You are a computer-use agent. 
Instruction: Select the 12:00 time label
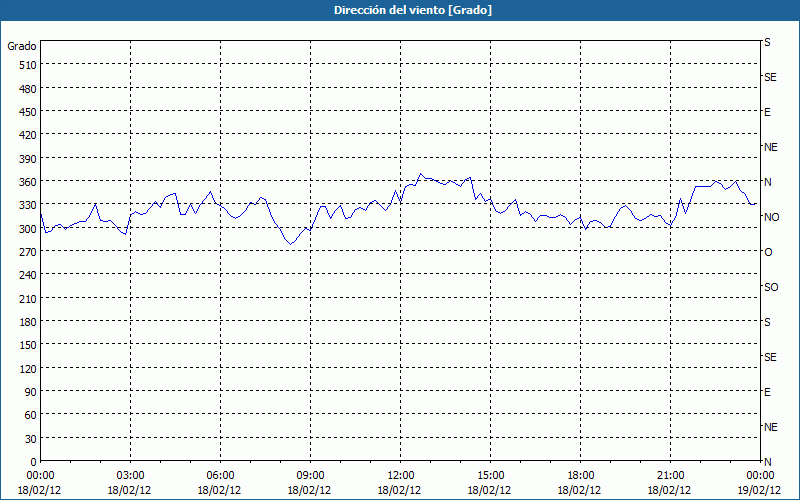pyautogui.click(x=401, y=476)
